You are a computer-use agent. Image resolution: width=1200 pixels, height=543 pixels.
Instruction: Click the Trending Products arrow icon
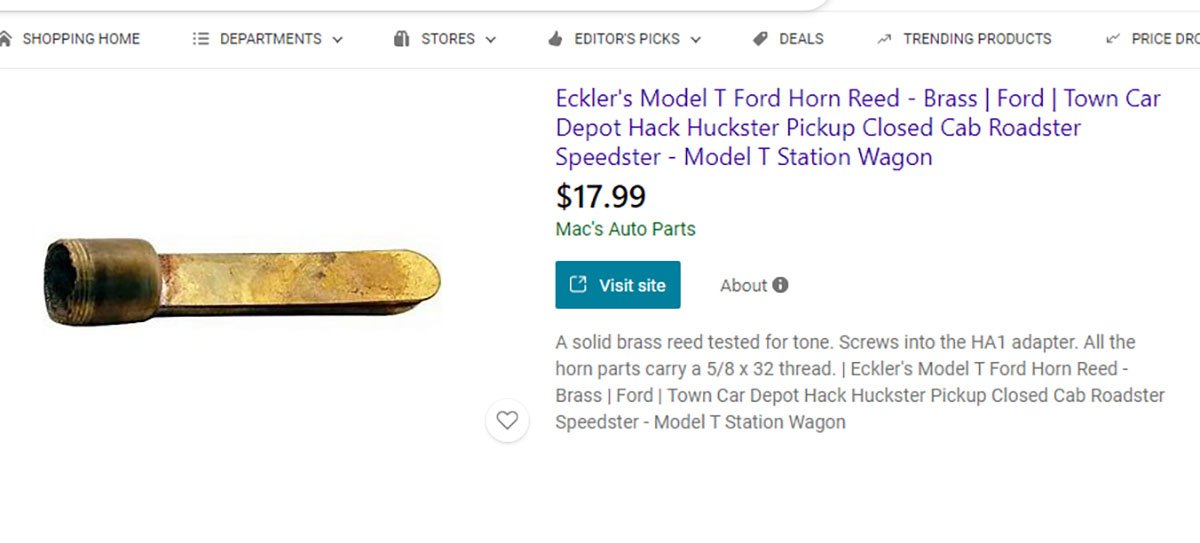coord(884,39)
